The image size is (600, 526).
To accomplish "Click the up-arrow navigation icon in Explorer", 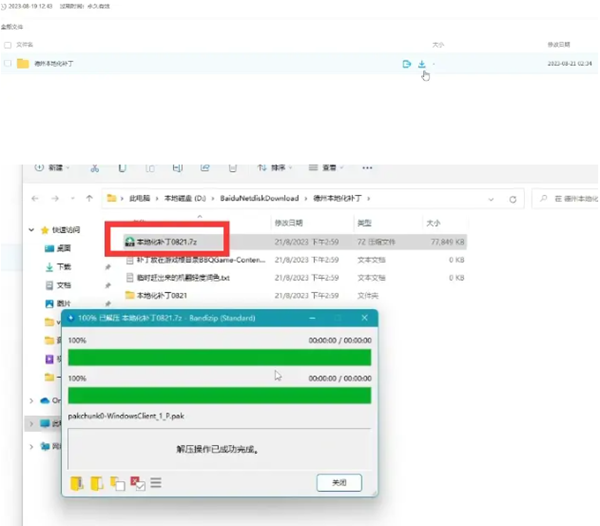I will coord(90,198).
